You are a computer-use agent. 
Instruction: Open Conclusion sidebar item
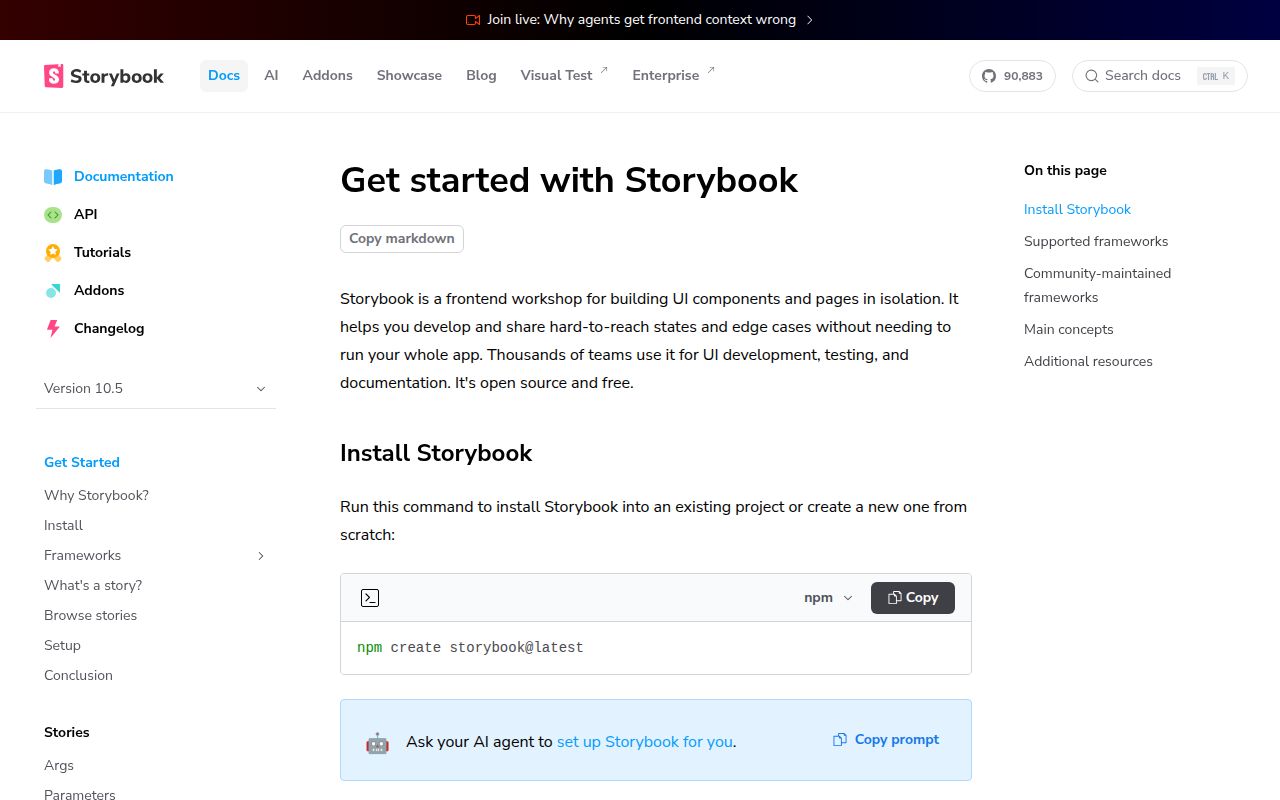click(x=78, y=676)
